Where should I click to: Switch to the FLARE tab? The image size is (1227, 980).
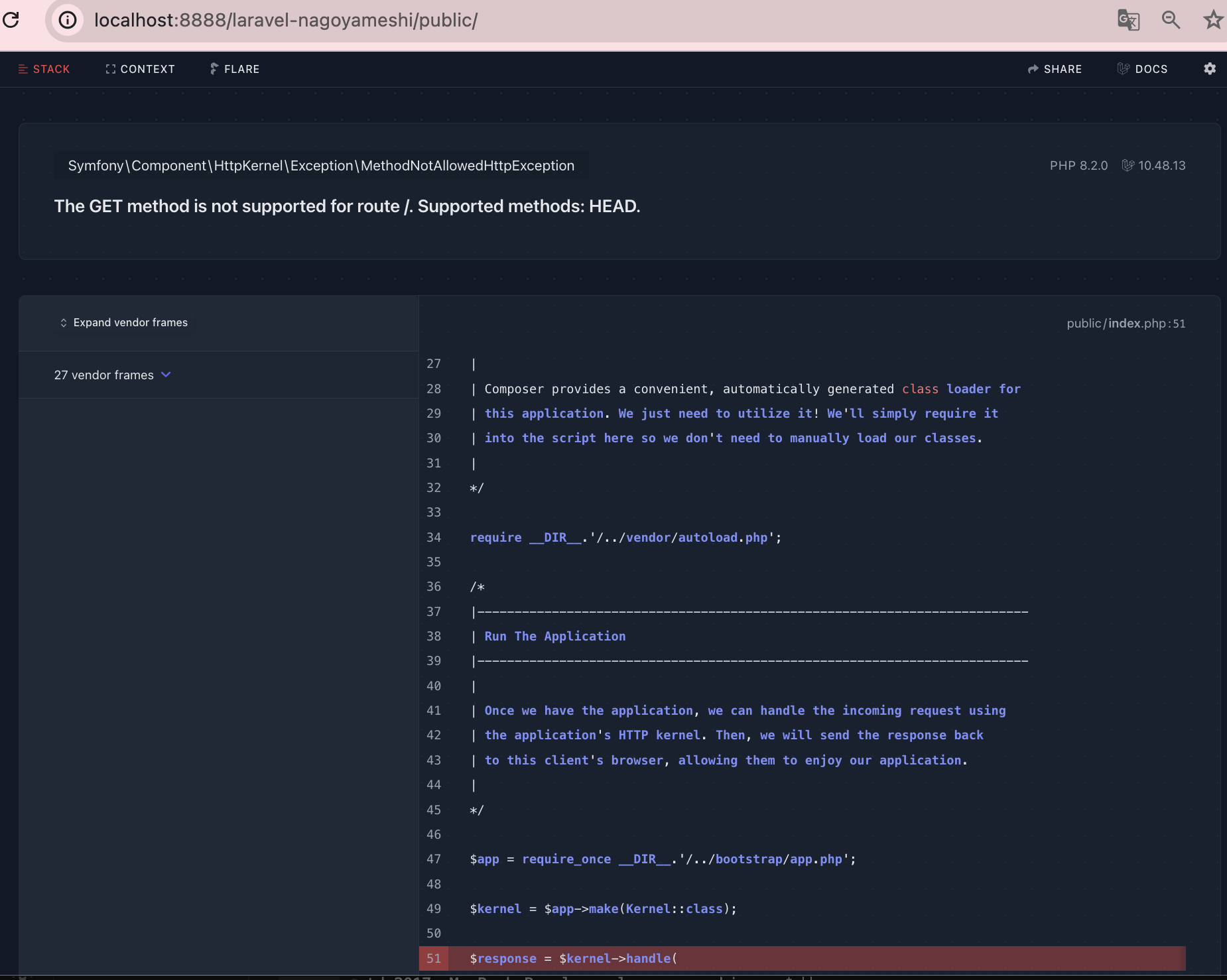235,69
